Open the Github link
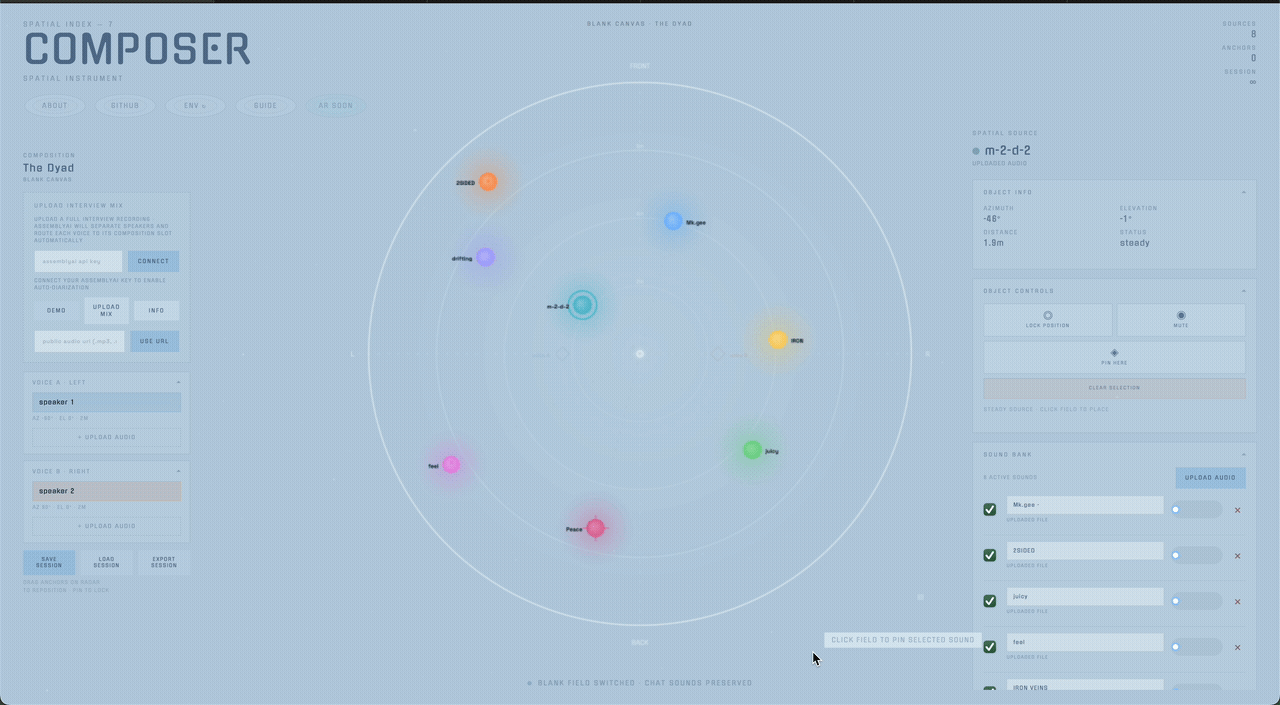The width and height of the screenshot is (1280, 705). pyautogui.click(x=125, y=105)
